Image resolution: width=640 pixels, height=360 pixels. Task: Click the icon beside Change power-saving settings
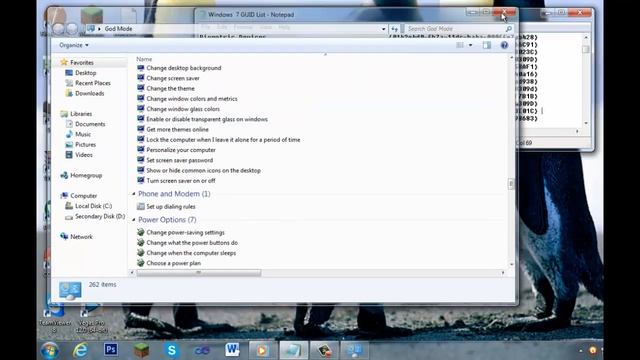[x=141, y=232]
